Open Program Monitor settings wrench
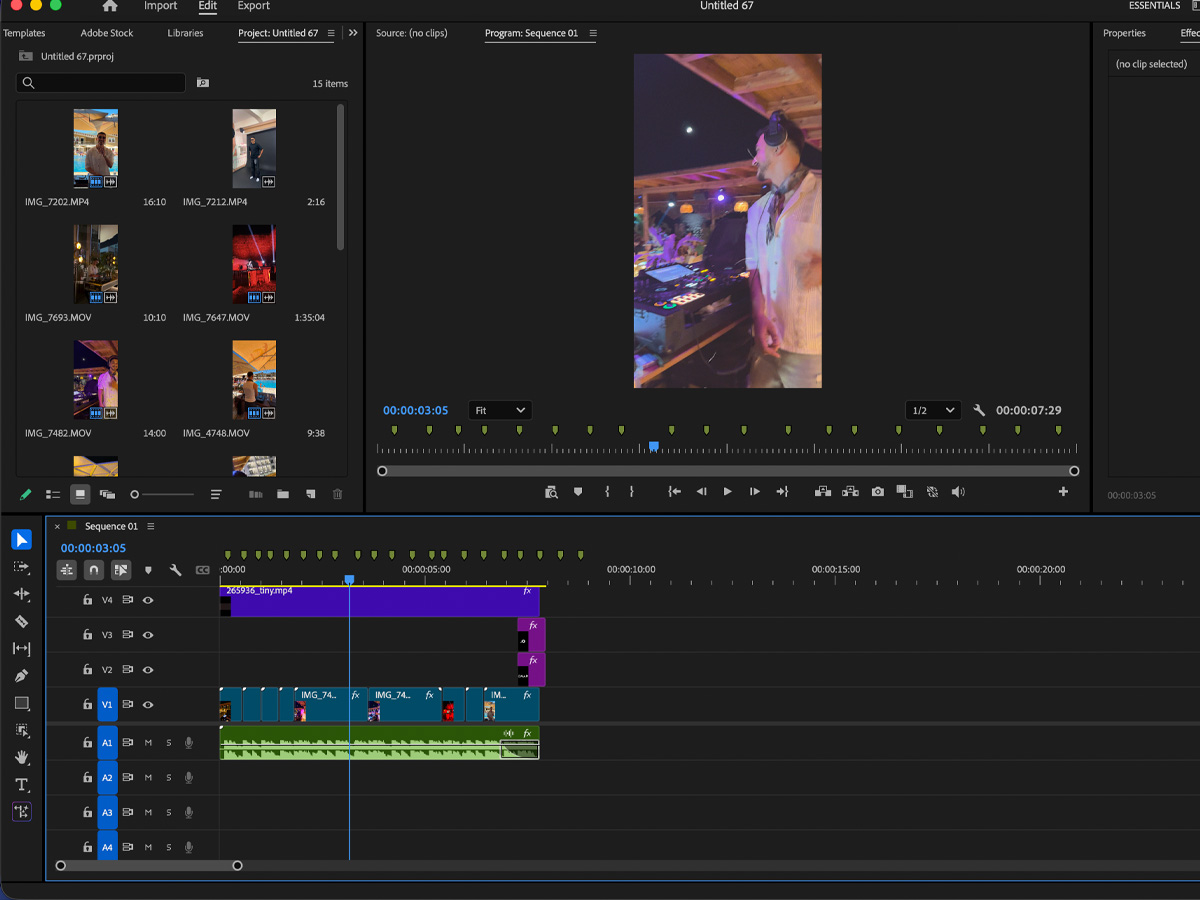 tap(979, 411)
